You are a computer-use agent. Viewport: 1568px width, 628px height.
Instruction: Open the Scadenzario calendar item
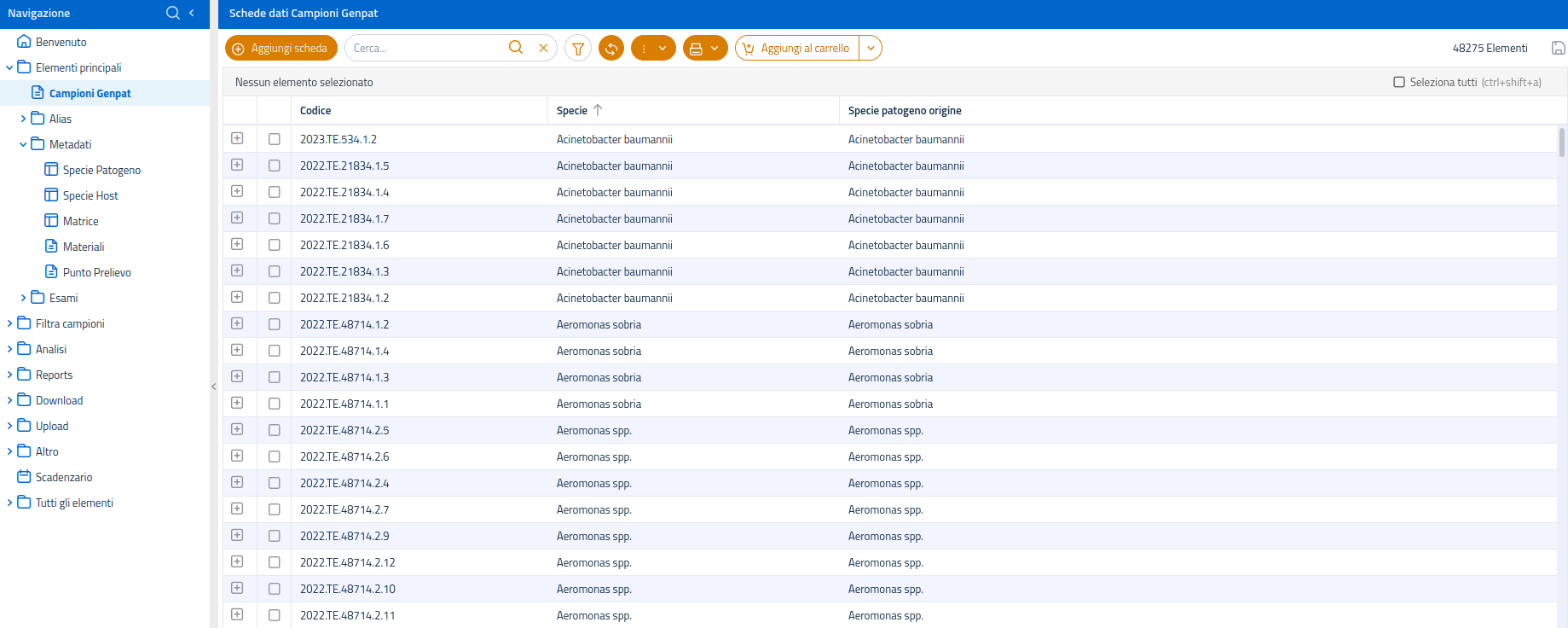pyautogui.click(x=63, y=477)
